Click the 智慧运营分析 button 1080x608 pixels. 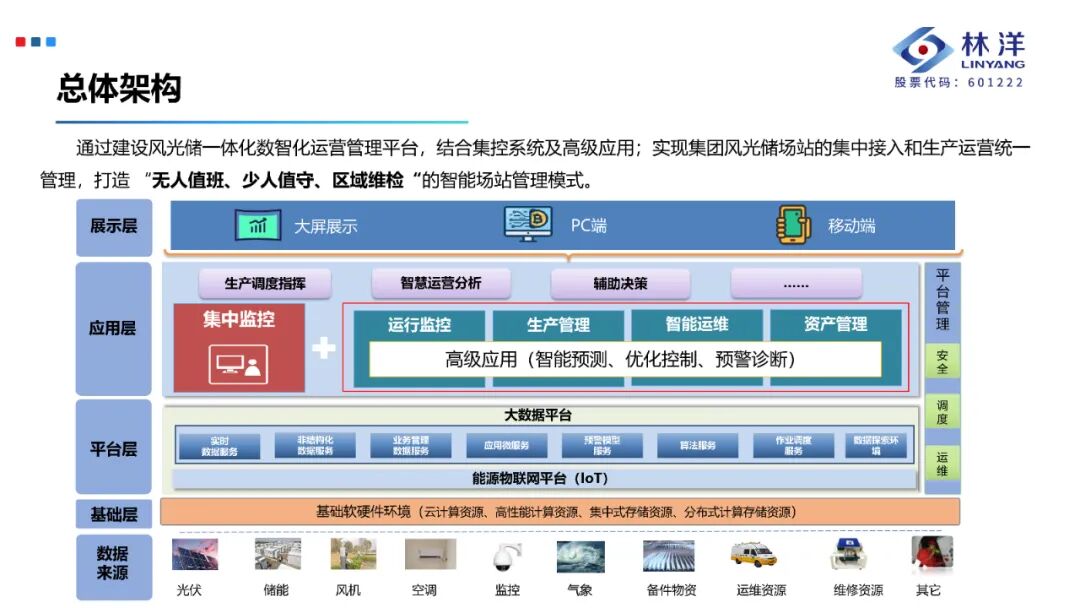pos(441,283)
